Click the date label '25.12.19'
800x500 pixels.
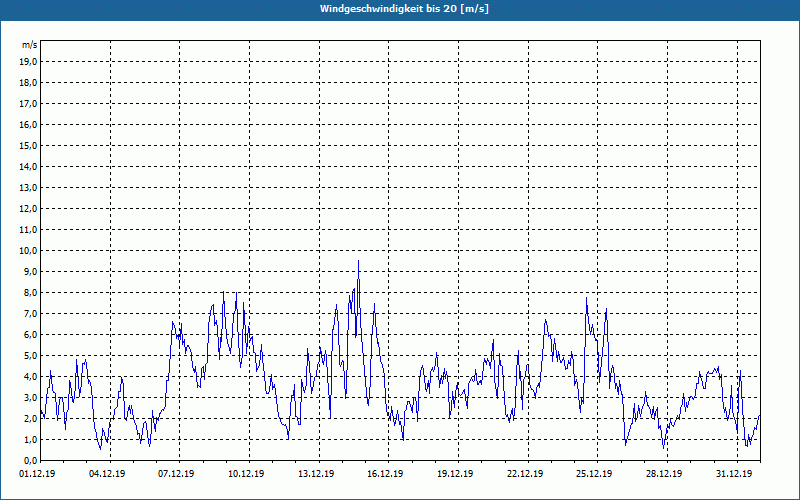coord(595,474)
